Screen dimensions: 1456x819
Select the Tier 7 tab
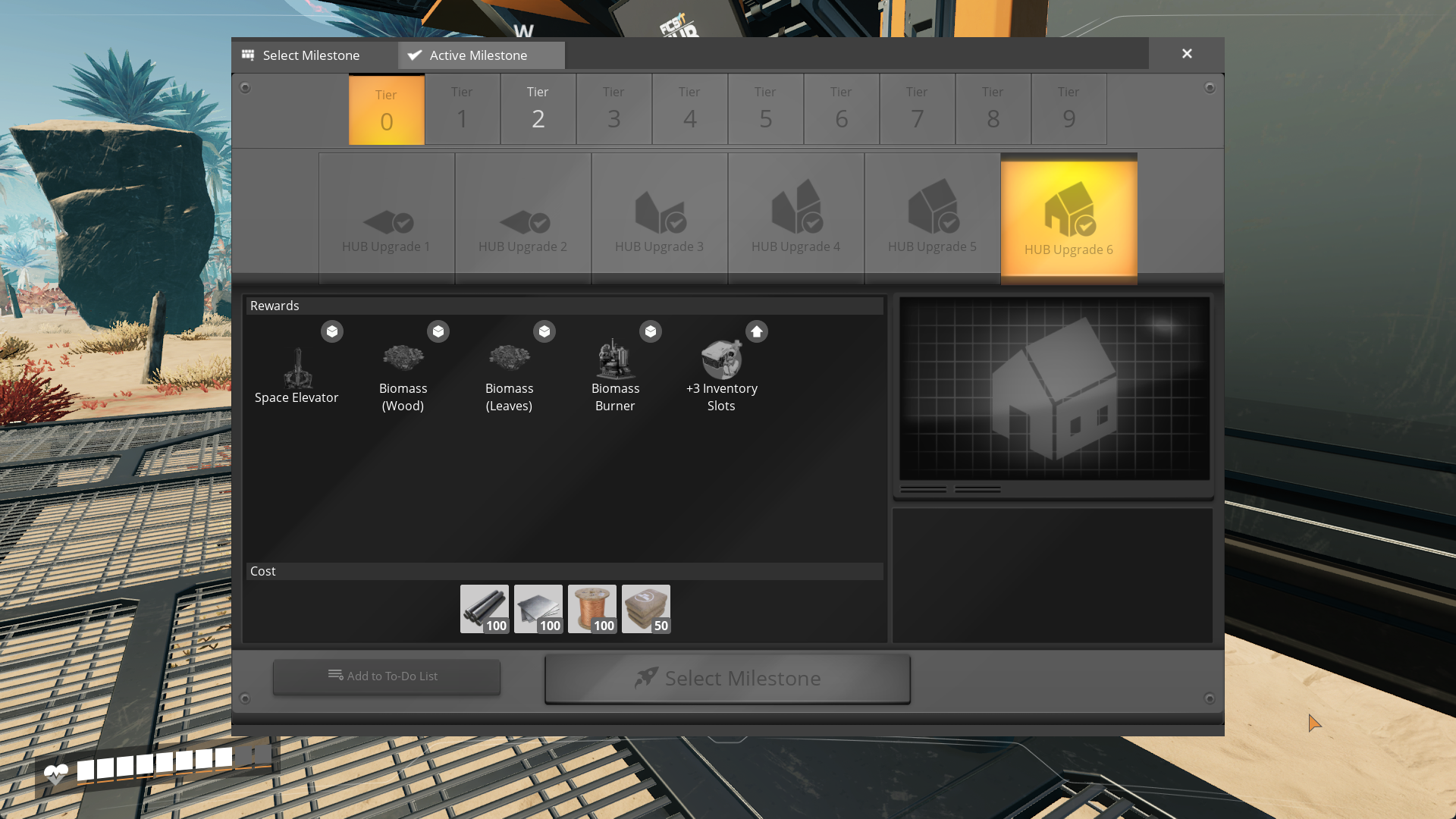tap(918, 109)
